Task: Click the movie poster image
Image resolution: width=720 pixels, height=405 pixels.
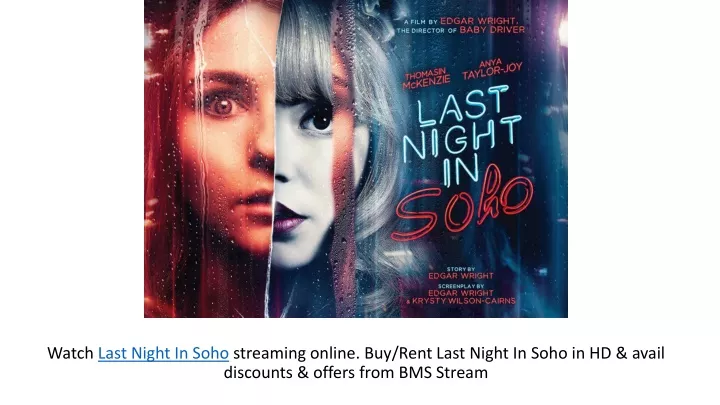Action: pos(356,158)
